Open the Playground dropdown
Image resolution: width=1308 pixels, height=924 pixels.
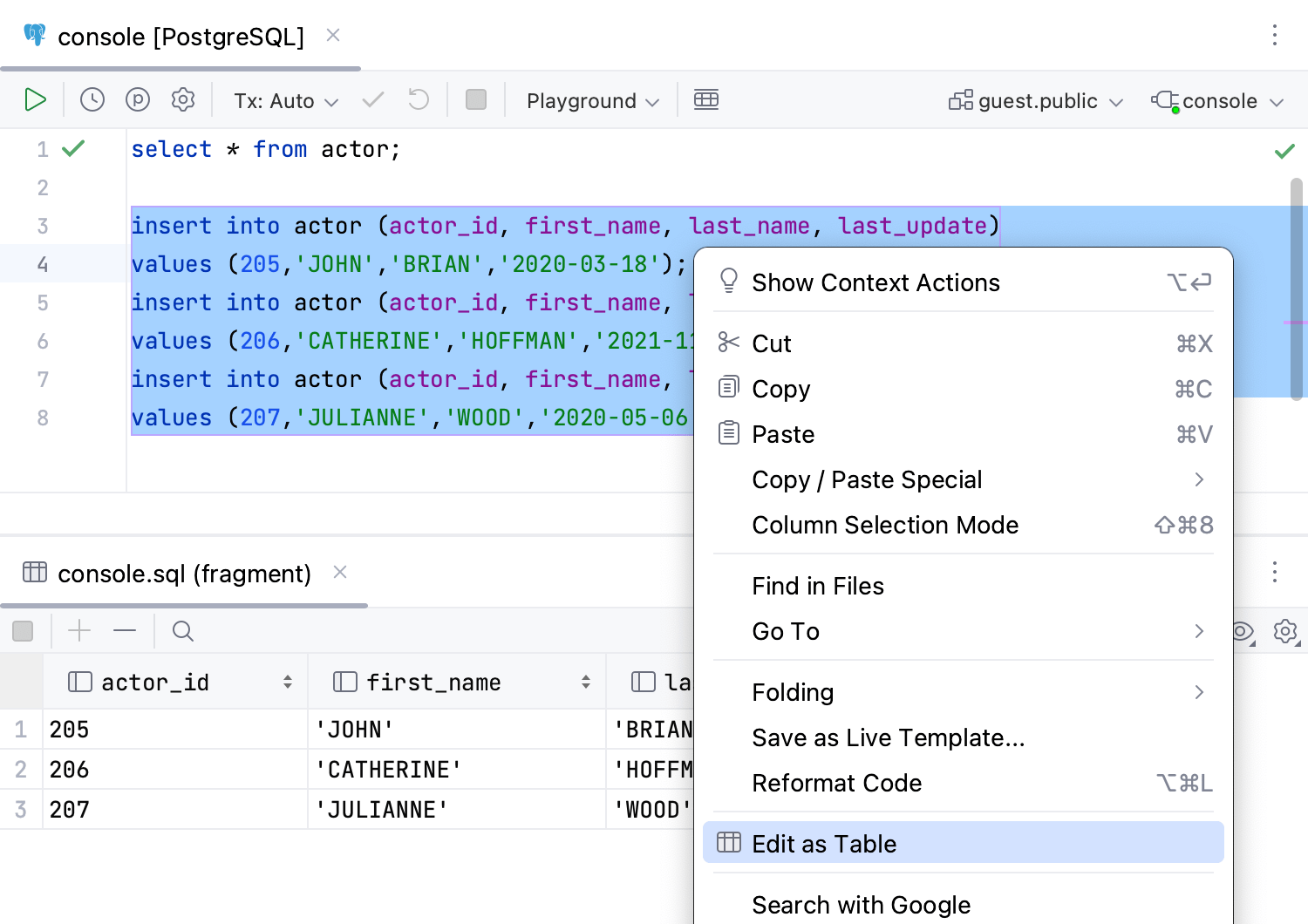tap(589, 100)
